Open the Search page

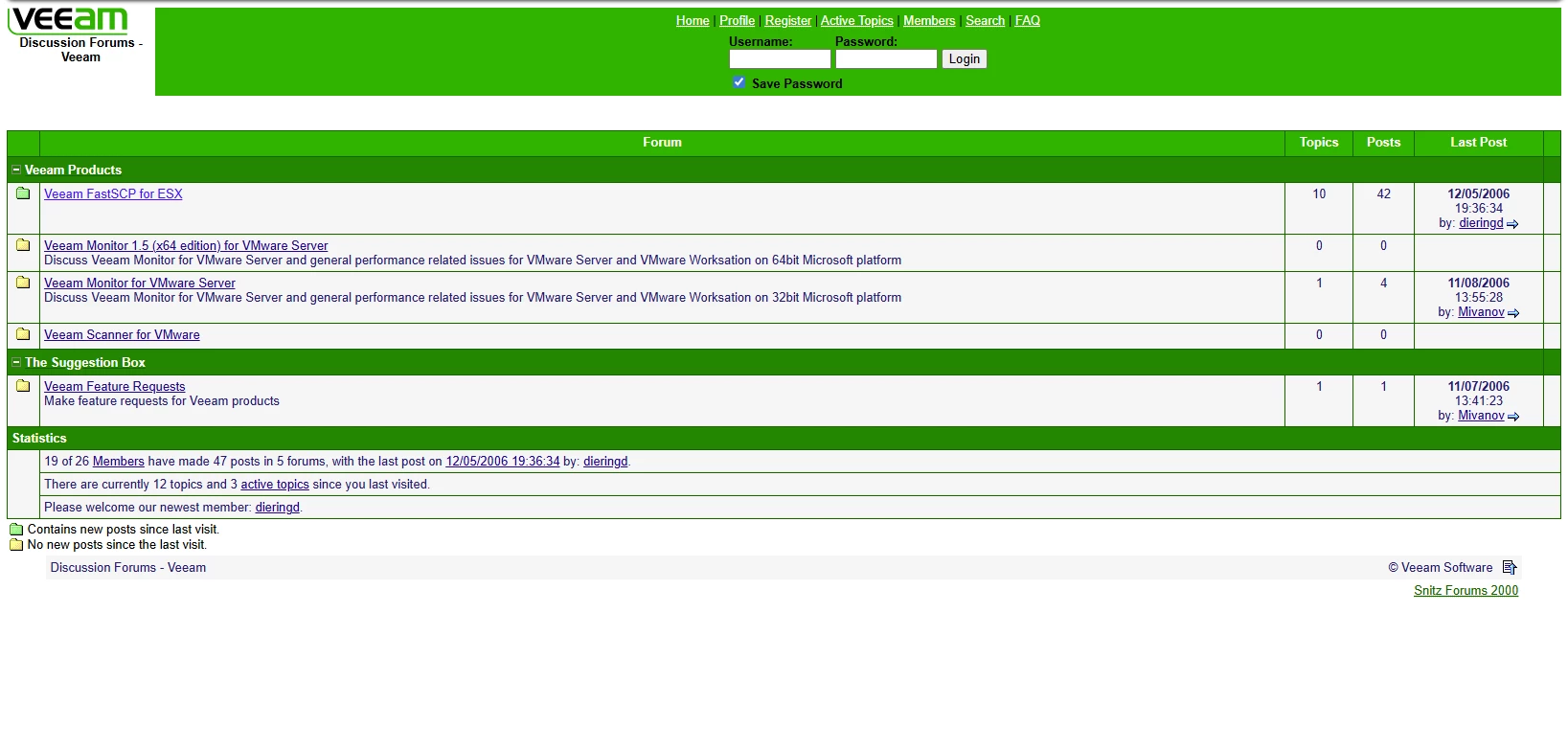985,20
